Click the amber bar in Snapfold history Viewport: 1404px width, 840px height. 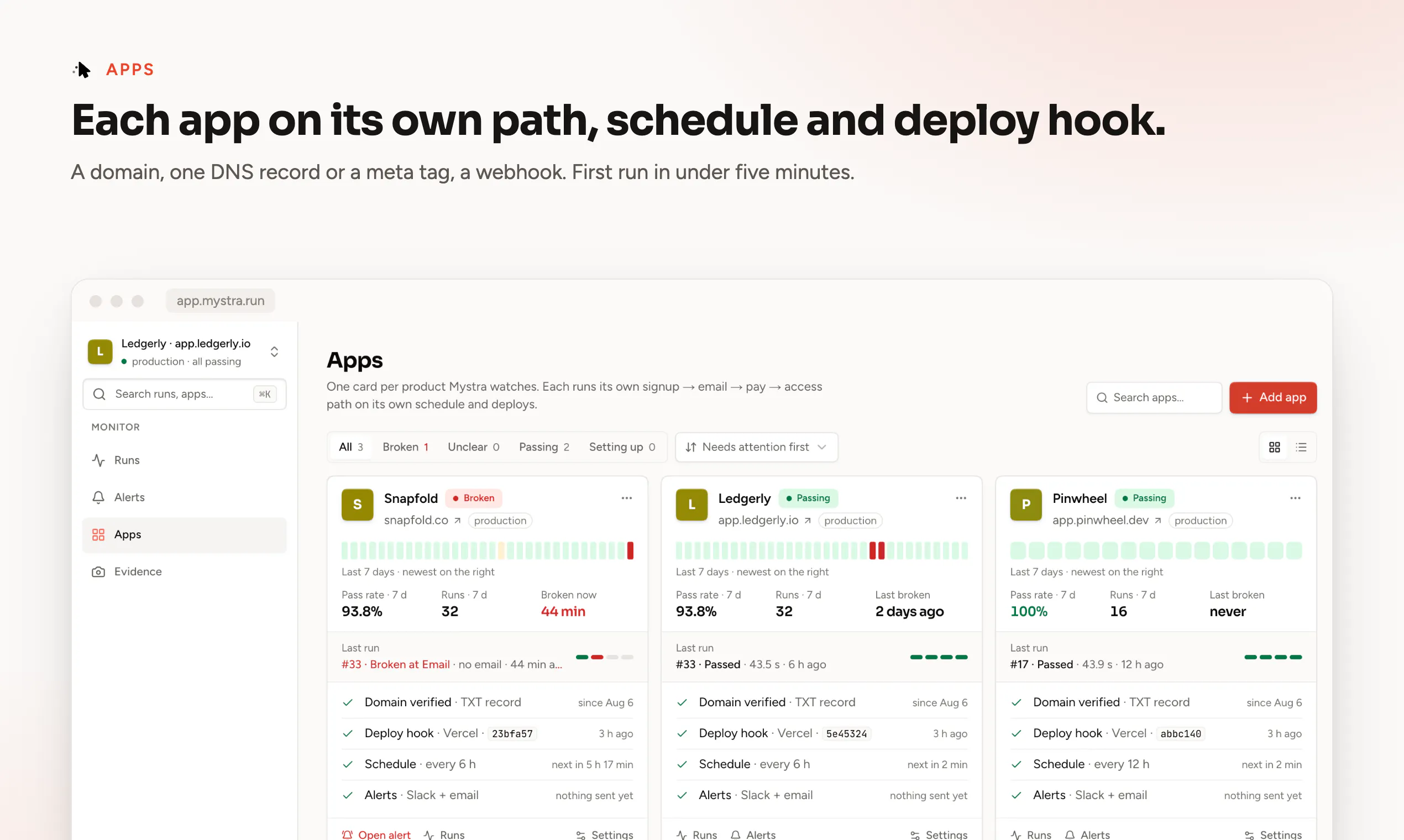501,551
